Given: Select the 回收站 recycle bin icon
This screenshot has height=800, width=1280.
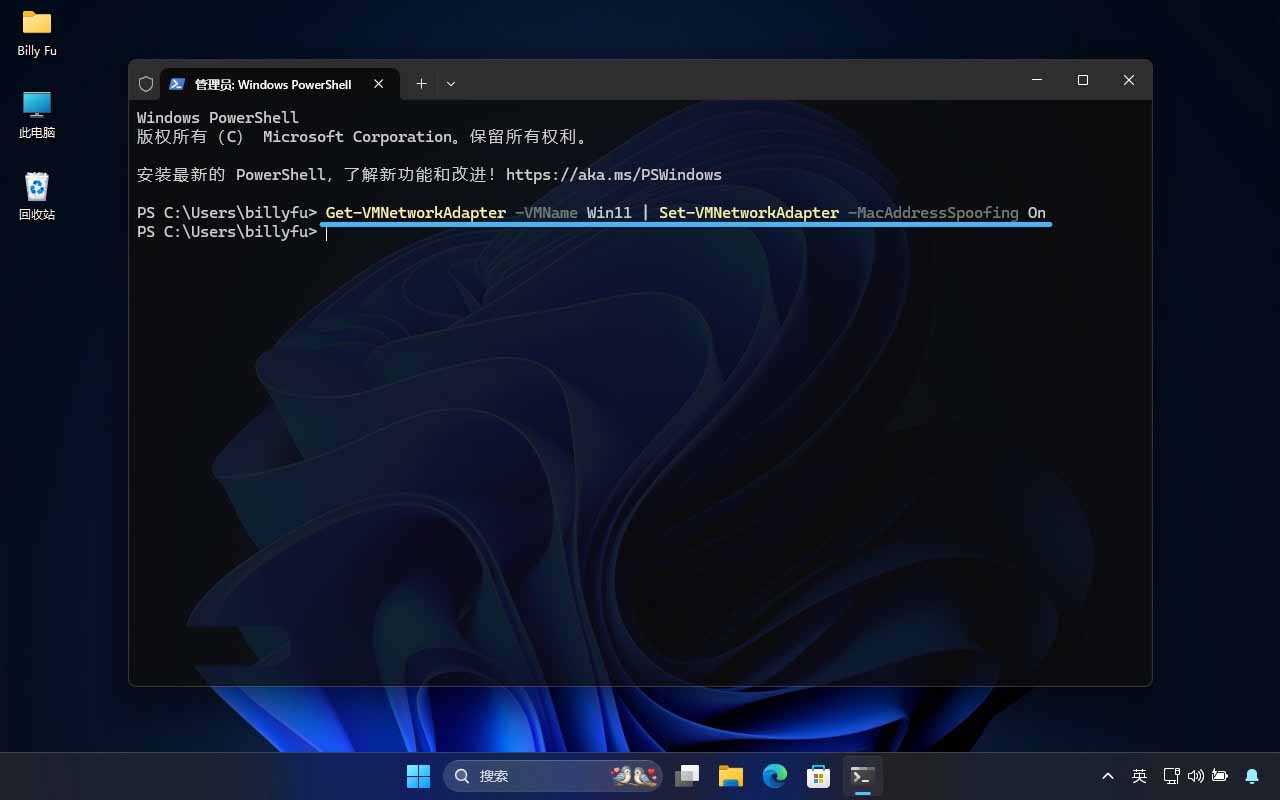Looking at the screenshot, I should tap(37, 196).
